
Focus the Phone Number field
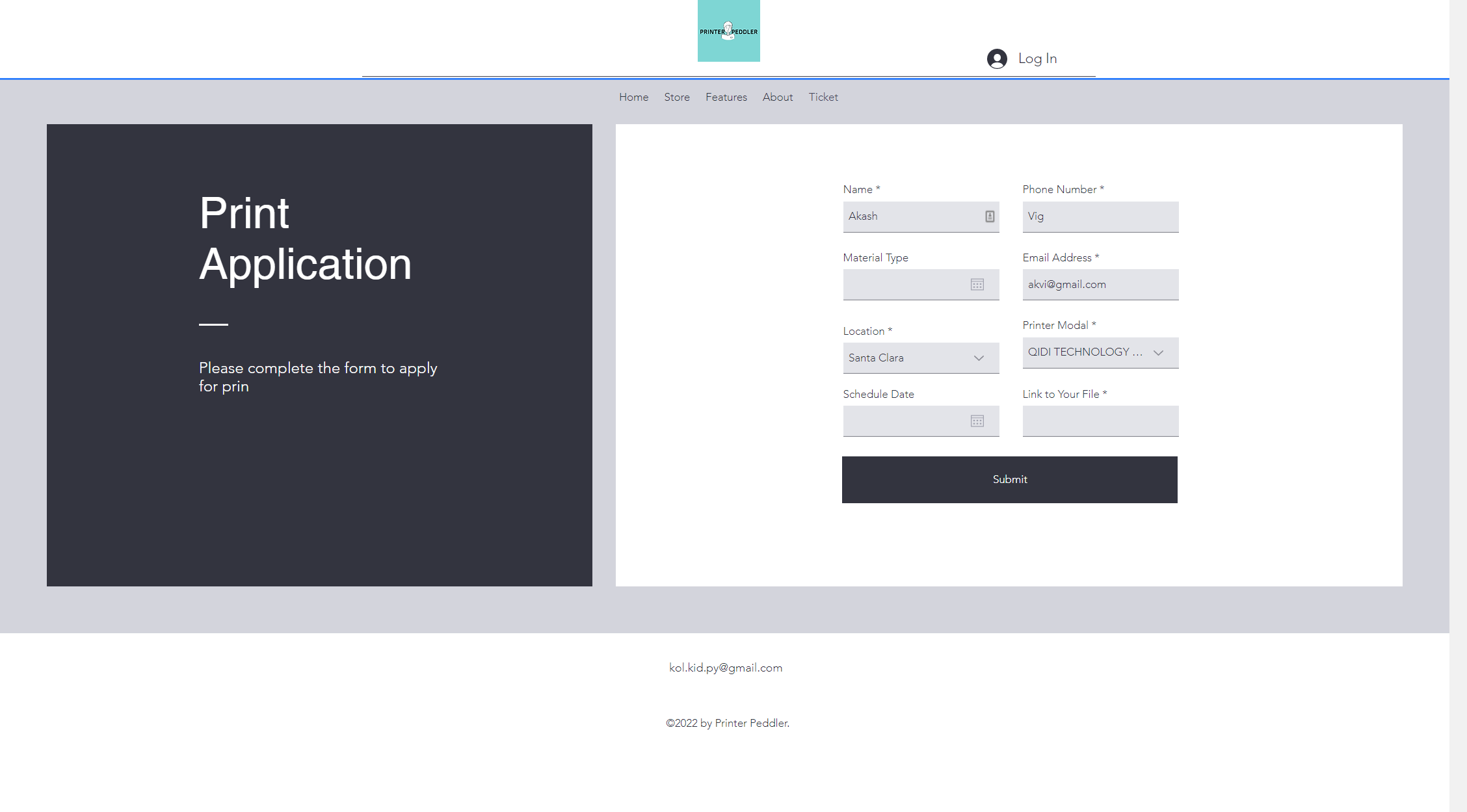pos(1100,216)
